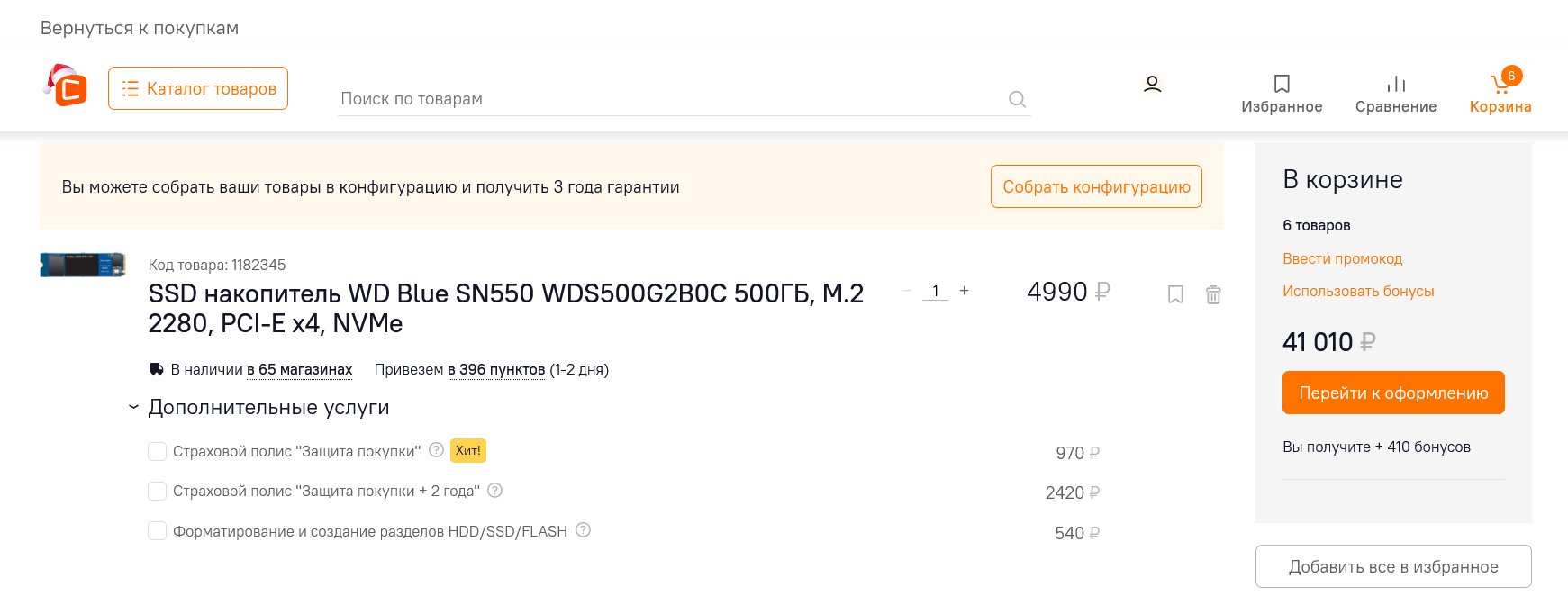This screenshot has width=1568, height=605.
Task: Open the user profile icon
Action: [x=1152, y=85]
